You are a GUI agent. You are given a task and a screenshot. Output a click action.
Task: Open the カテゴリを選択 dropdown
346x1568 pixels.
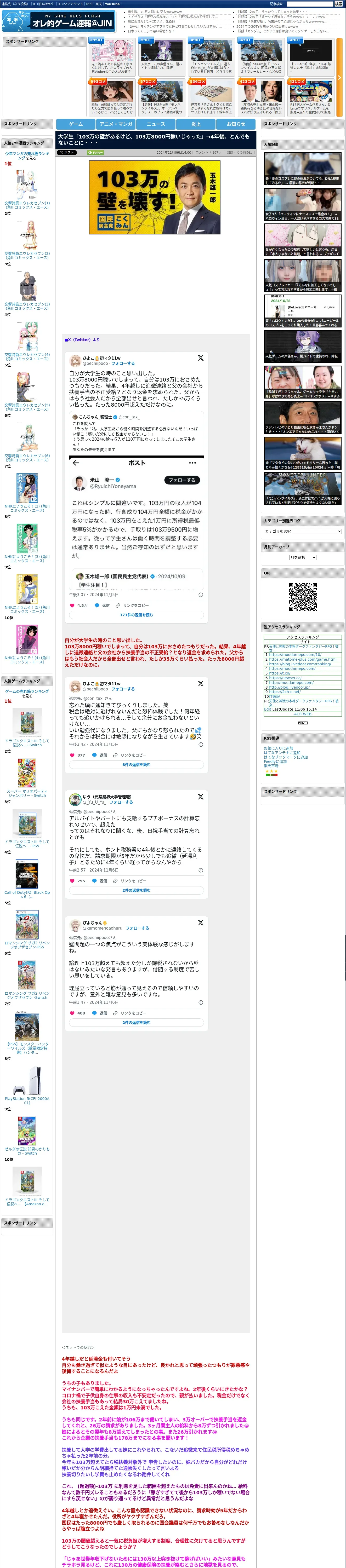pyautogui.click(x=303, y=531)
